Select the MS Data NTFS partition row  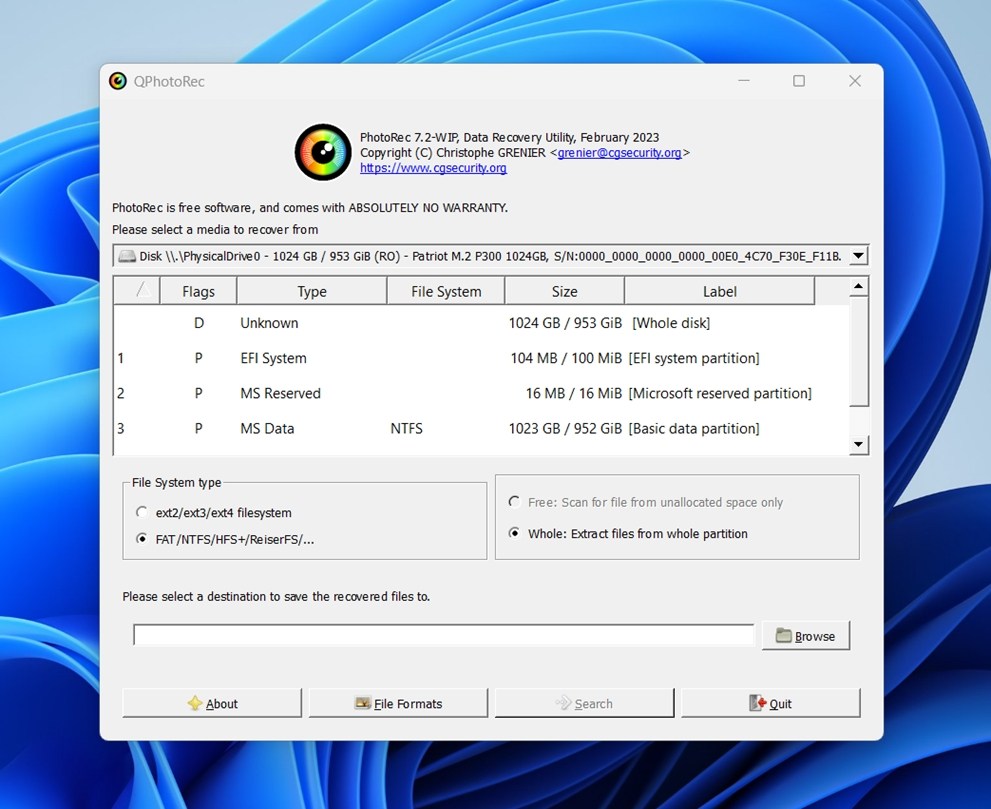pos(482,429)
